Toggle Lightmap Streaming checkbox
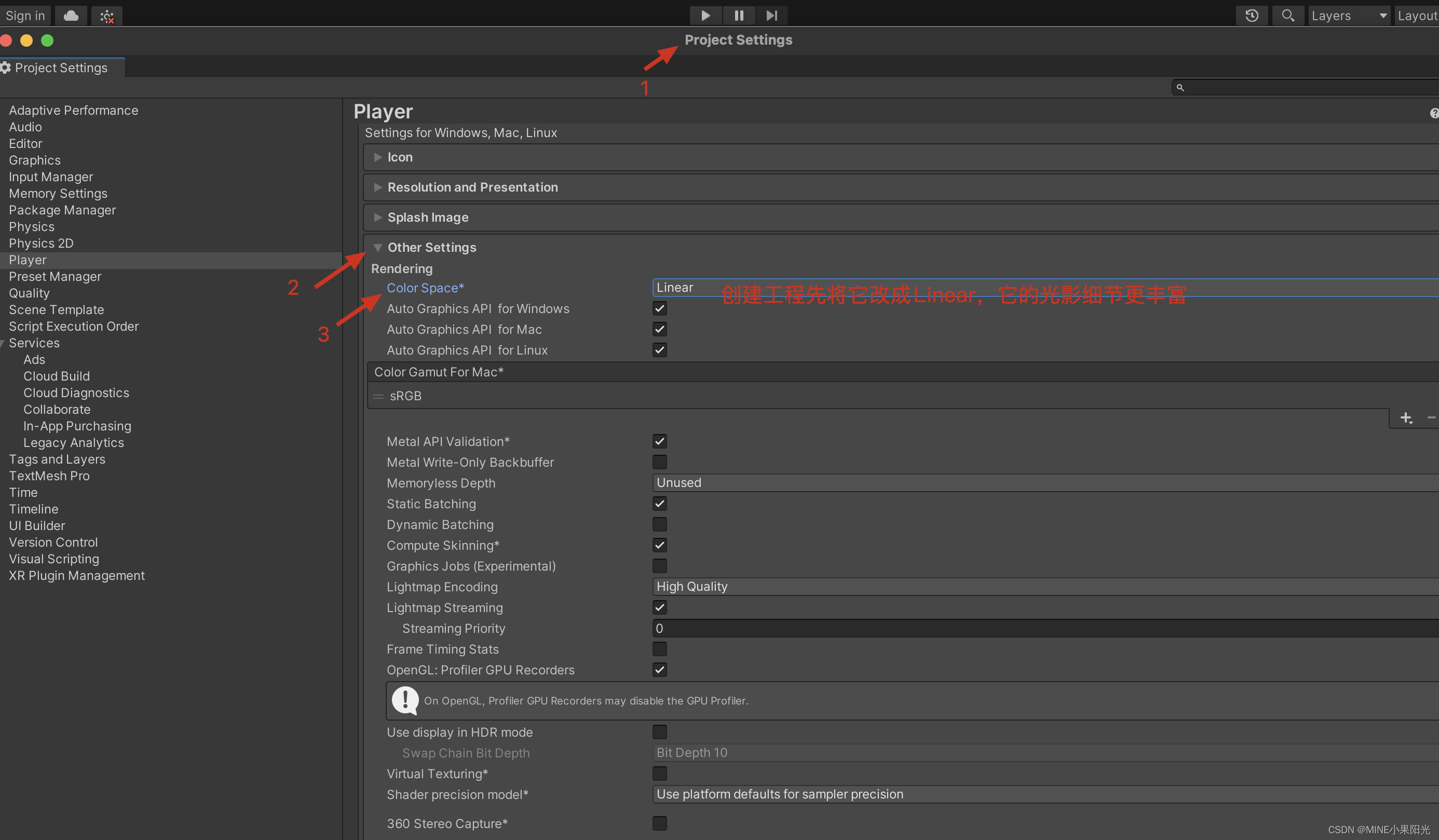The width and height of the screenshot is (1439, 840). pos(660,607)
